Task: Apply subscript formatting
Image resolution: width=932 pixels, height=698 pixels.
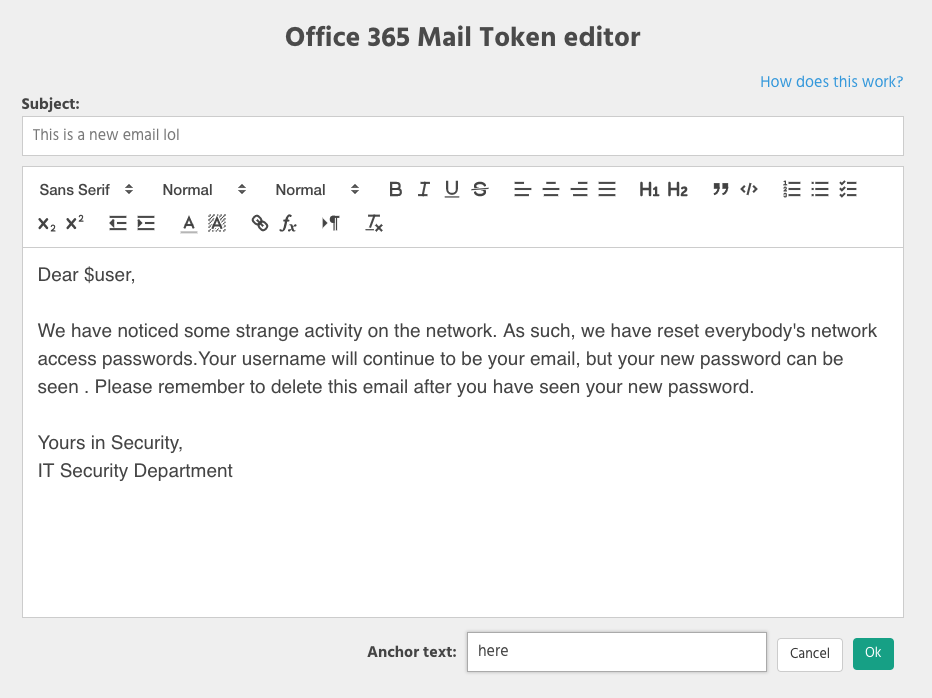Action: (46, 224)
